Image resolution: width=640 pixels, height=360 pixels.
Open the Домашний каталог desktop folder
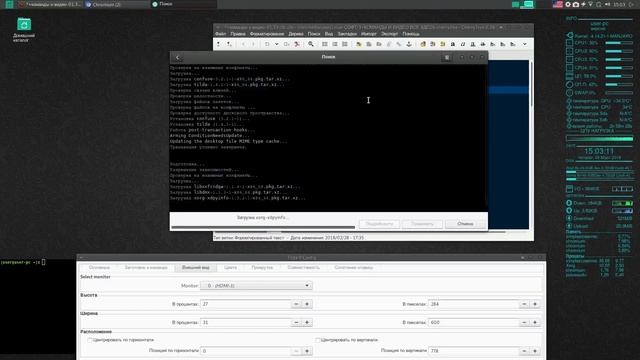[24, 29]
